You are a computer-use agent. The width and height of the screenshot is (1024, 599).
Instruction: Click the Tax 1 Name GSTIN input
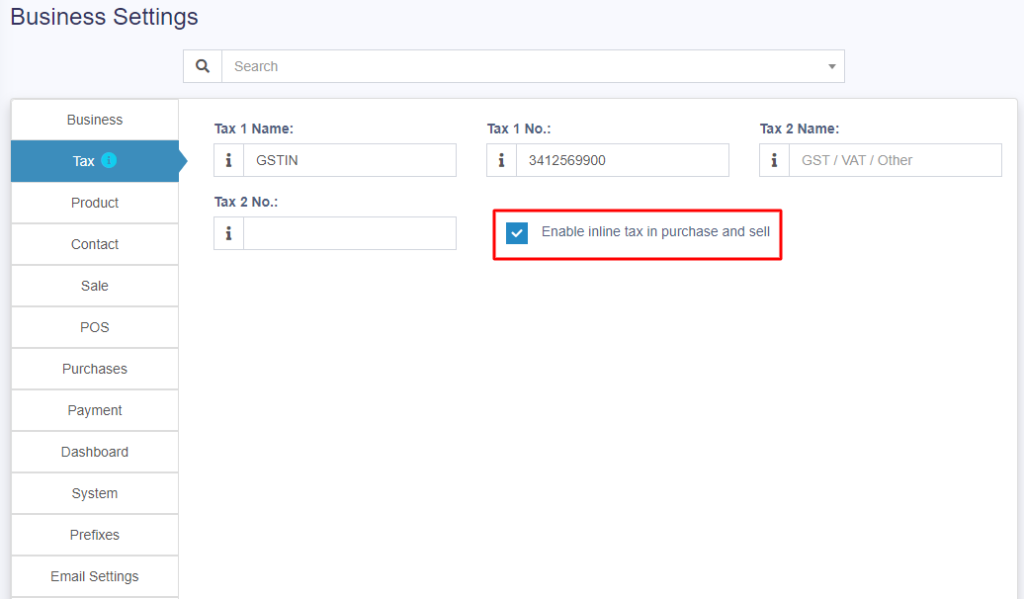point(350,160)
